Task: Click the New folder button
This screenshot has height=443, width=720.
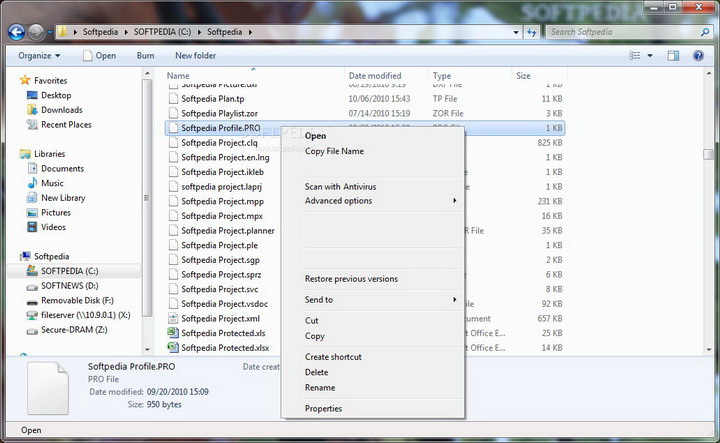Action: pos(196,56)
